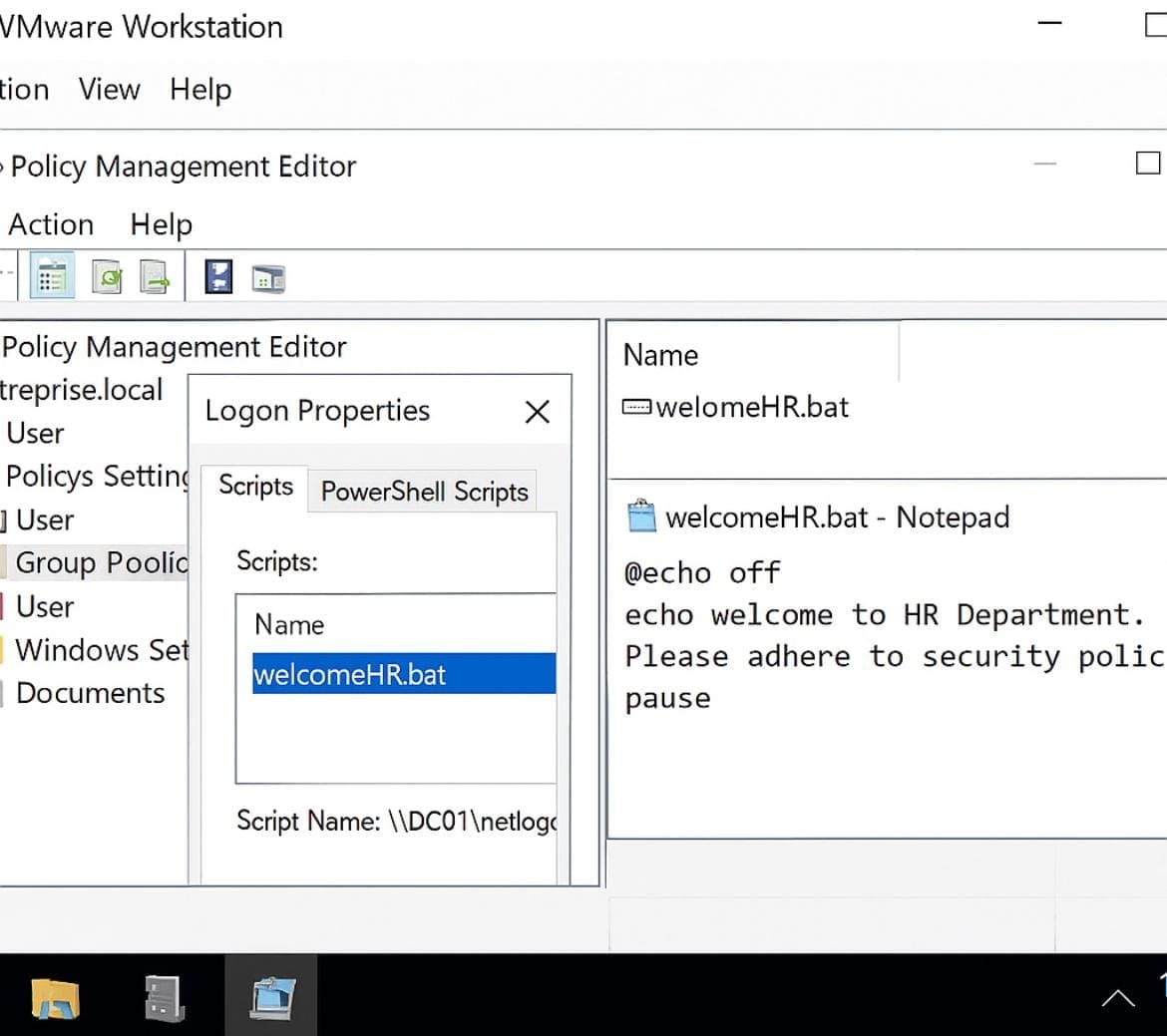Select the Documents tree node
The height and width of the screenshot is (1036, 1167).
click(x=90, y=694)
